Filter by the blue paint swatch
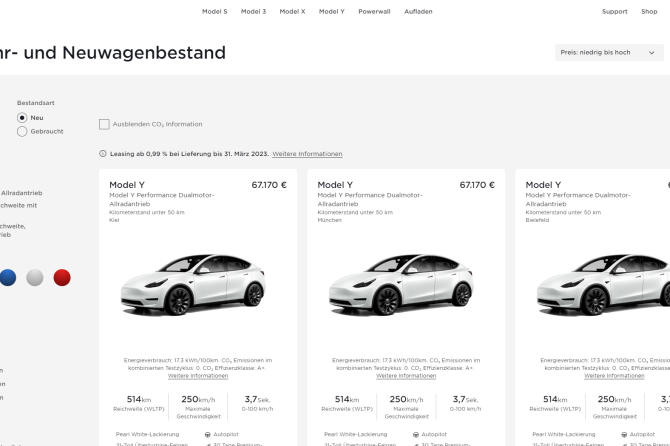 pyautogui.click(x=8, y=278)
